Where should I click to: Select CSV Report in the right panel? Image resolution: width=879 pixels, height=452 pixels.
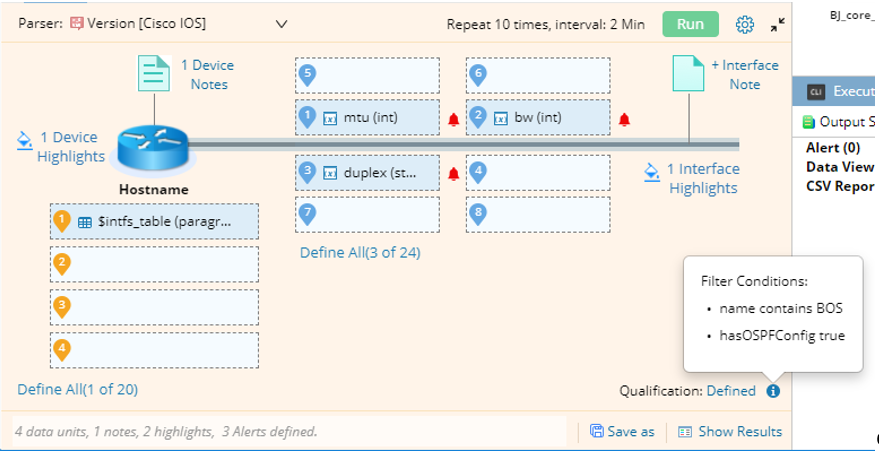tap(840, 186)
